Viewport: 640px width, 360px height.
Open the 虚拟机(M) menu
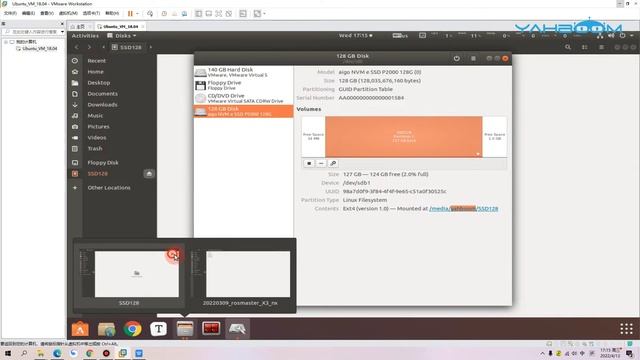pos(68,13)
